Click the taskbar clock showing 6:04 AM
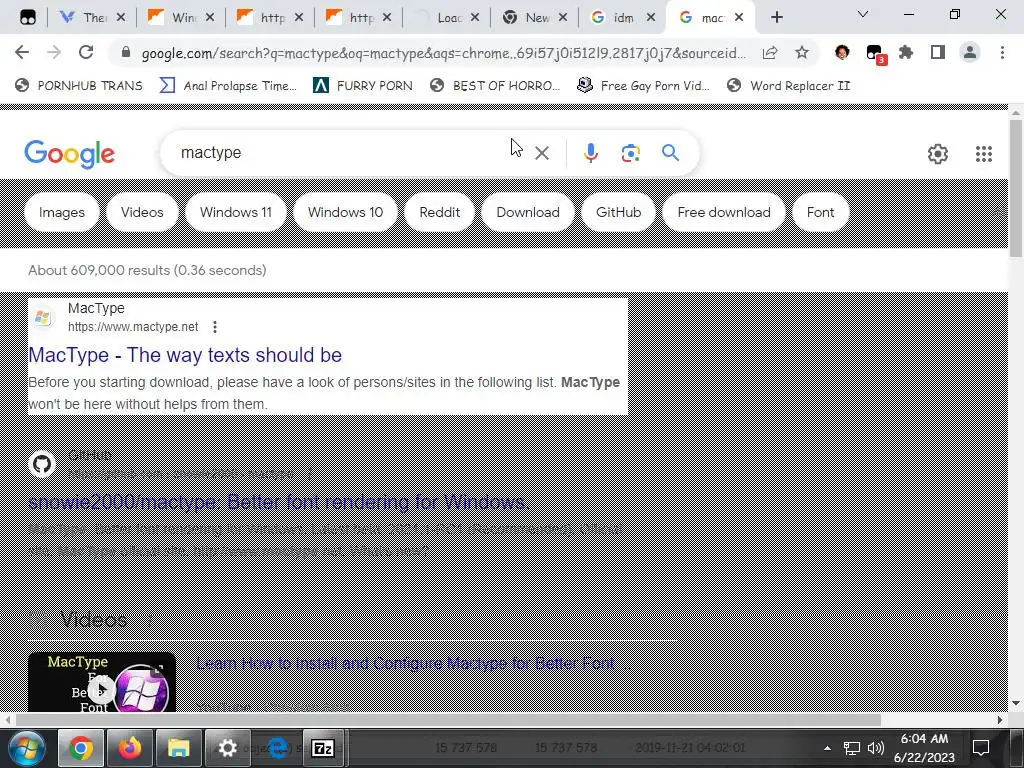1024x768 pixels. point(924,748)
